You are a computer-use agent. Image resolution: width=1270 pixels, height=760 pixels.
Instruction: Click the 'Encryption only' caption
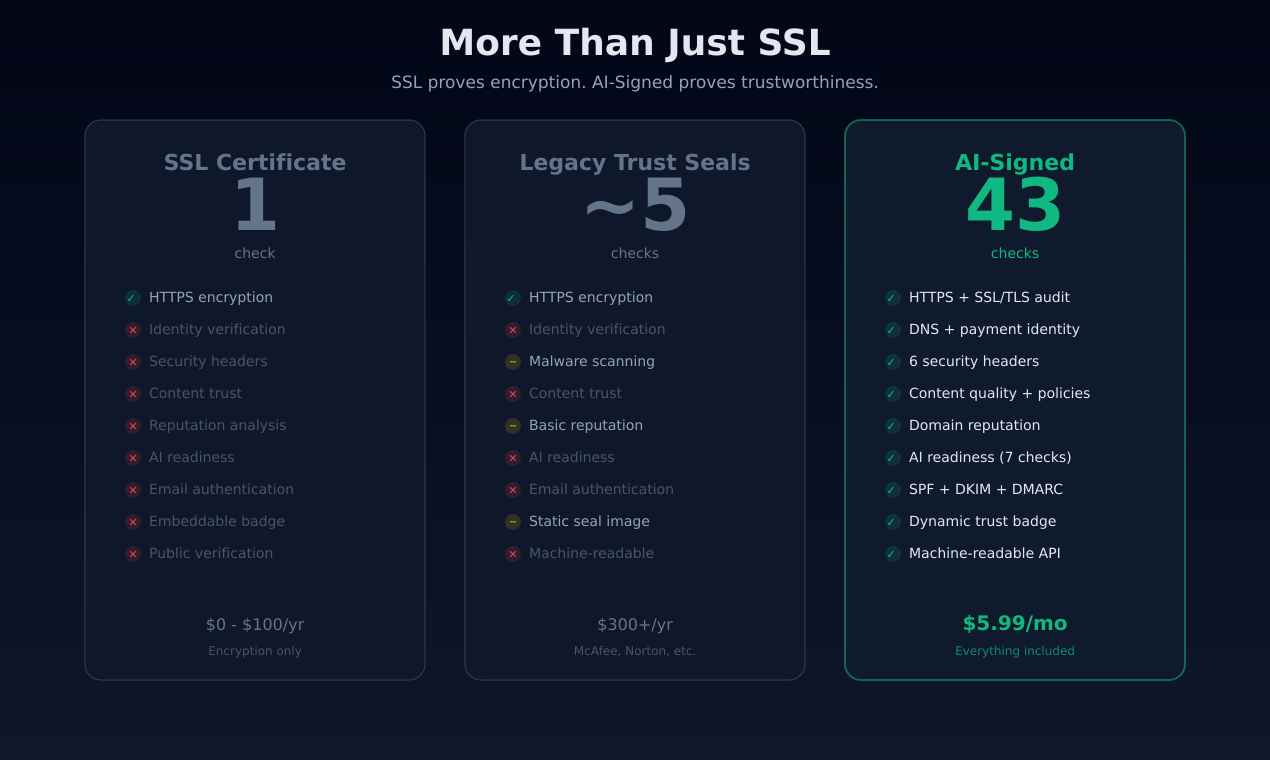coord(255,651)
